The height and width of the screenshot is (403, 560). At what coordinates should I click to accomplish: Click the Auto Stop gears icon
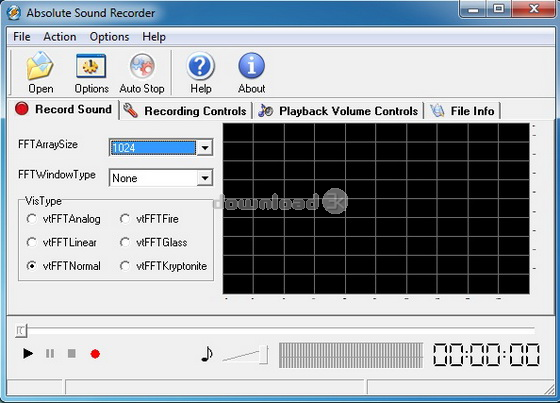[x=142, y=66]
